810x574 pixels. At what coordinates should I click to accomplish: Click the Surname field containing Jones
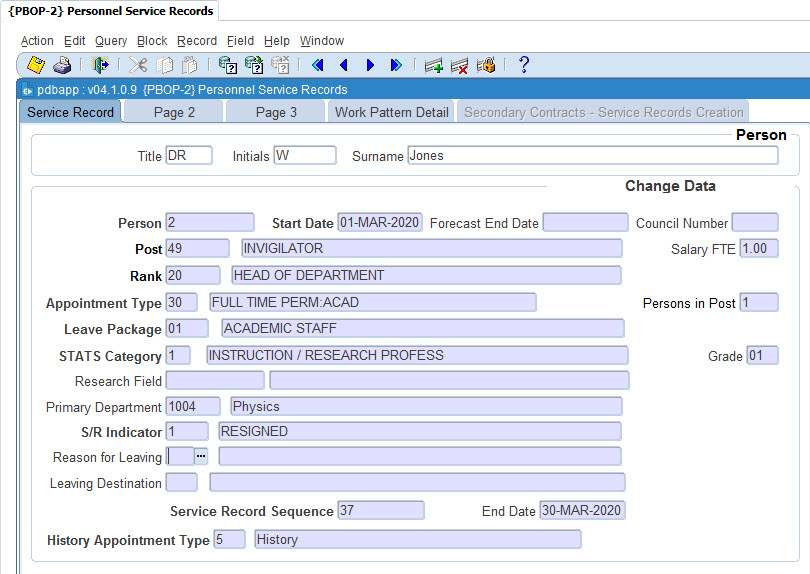point(592,156)
